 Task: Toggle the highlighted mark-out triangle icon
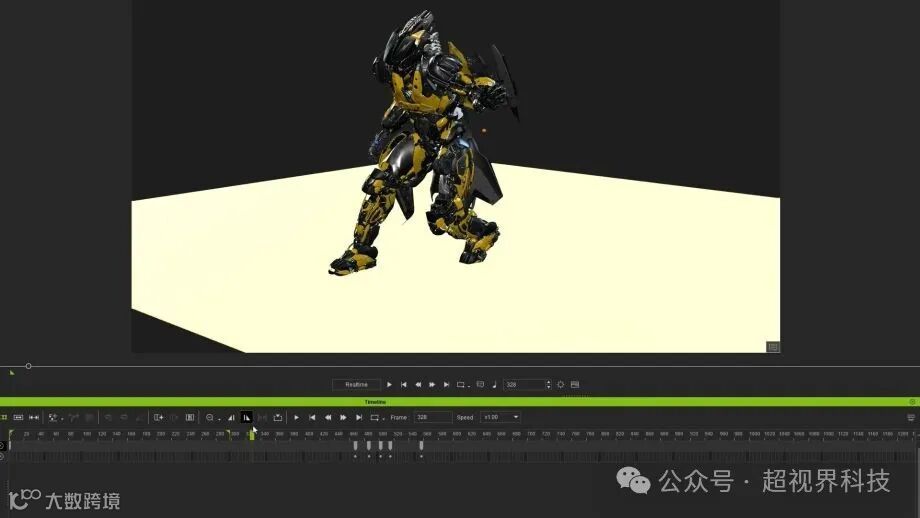tap(246, 417)
